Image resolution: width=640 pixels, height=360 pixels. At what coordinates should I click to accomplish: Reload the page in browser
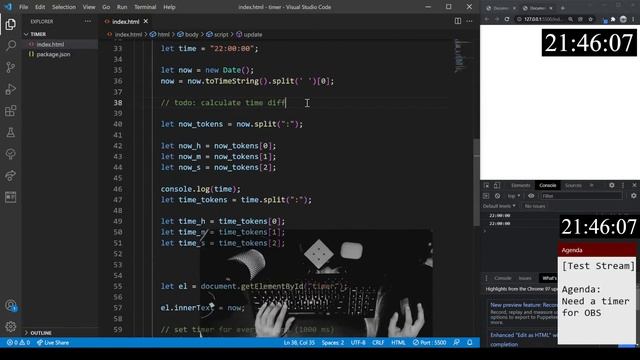[507, 19]
